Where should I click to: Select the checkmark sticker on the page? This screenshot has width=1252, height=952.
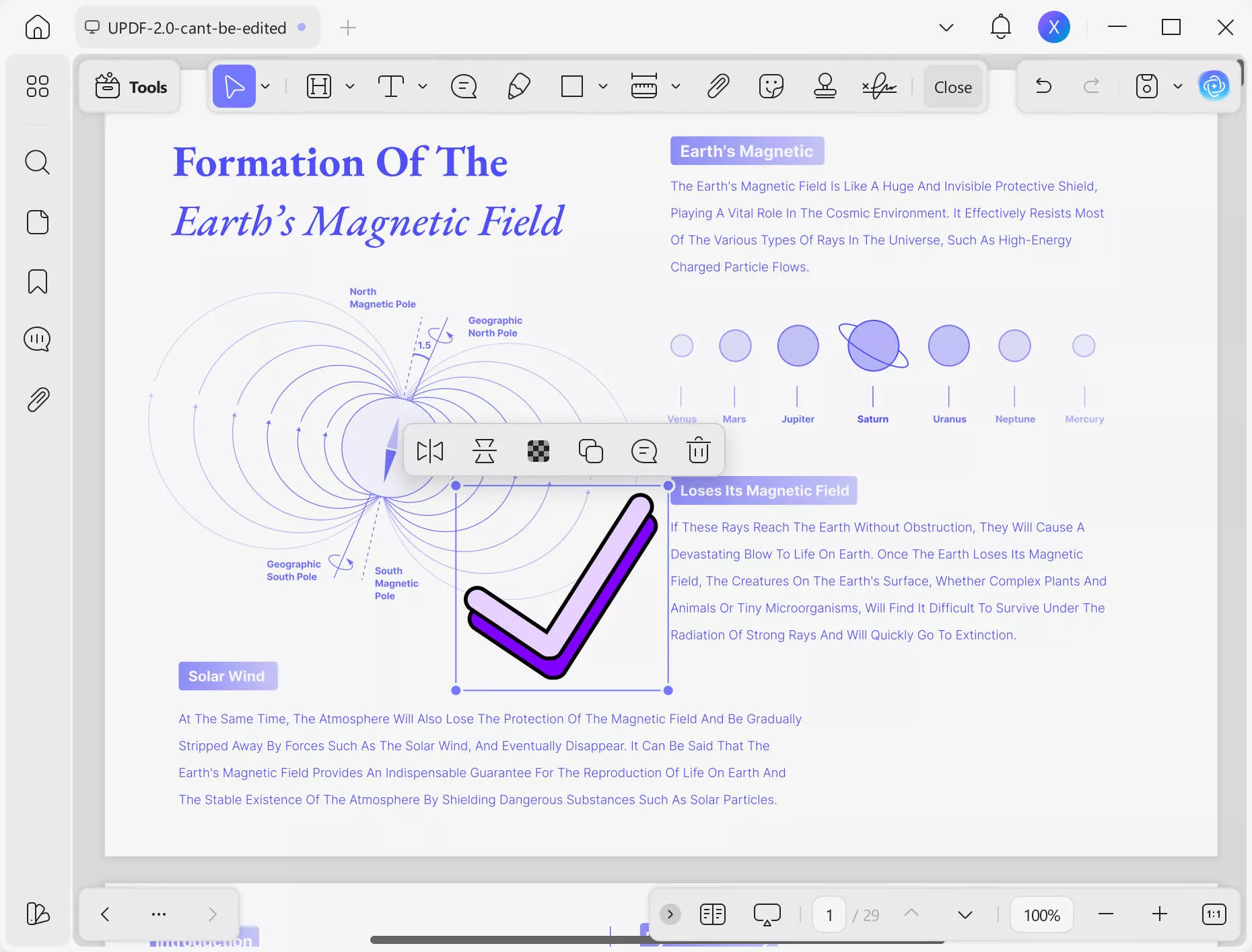tap(561, 587)
